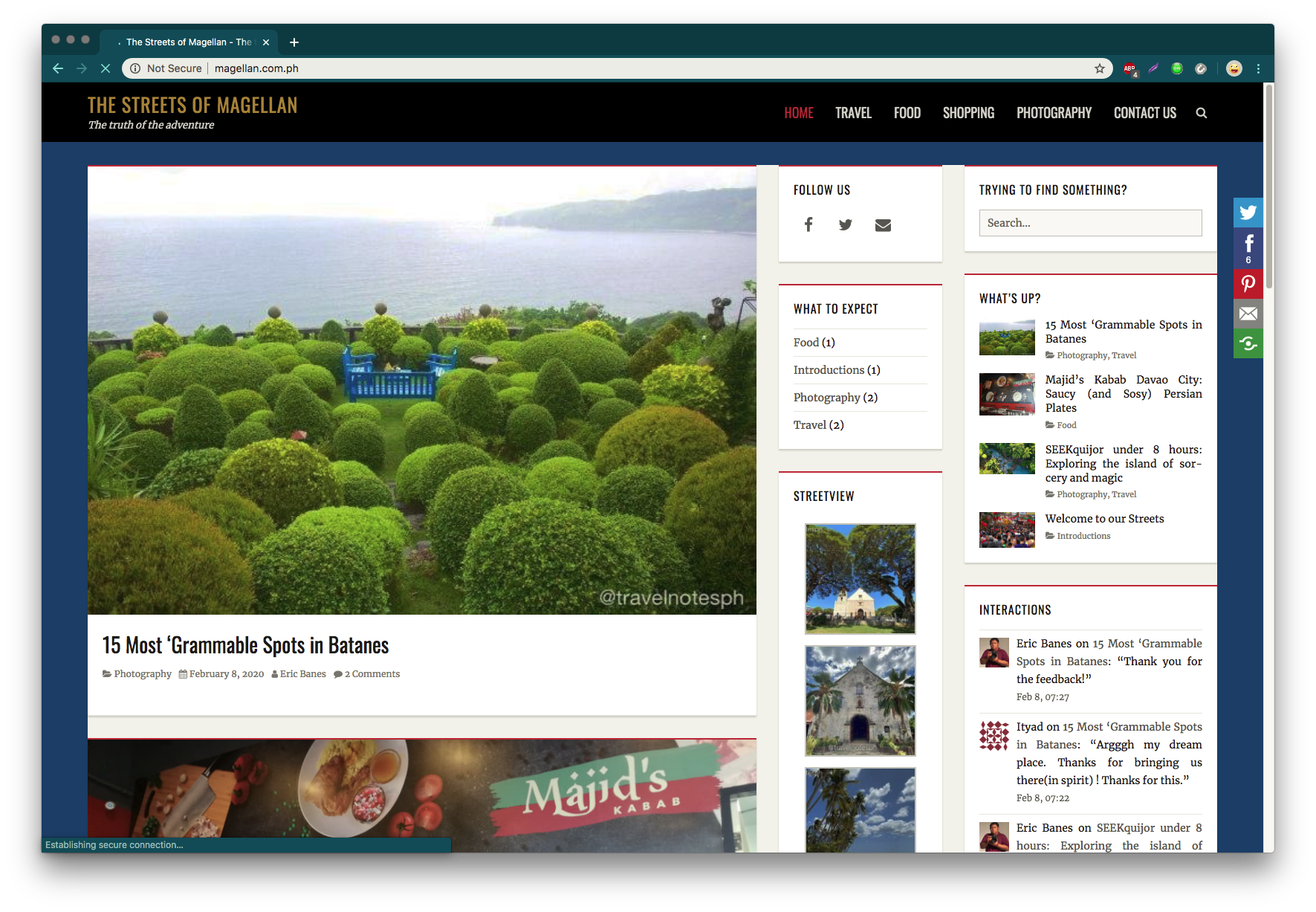Share via the Pinterest side button
The width and height of the screenshot is (1316, 912).
pyautogui.click(x=1248, y=284)
